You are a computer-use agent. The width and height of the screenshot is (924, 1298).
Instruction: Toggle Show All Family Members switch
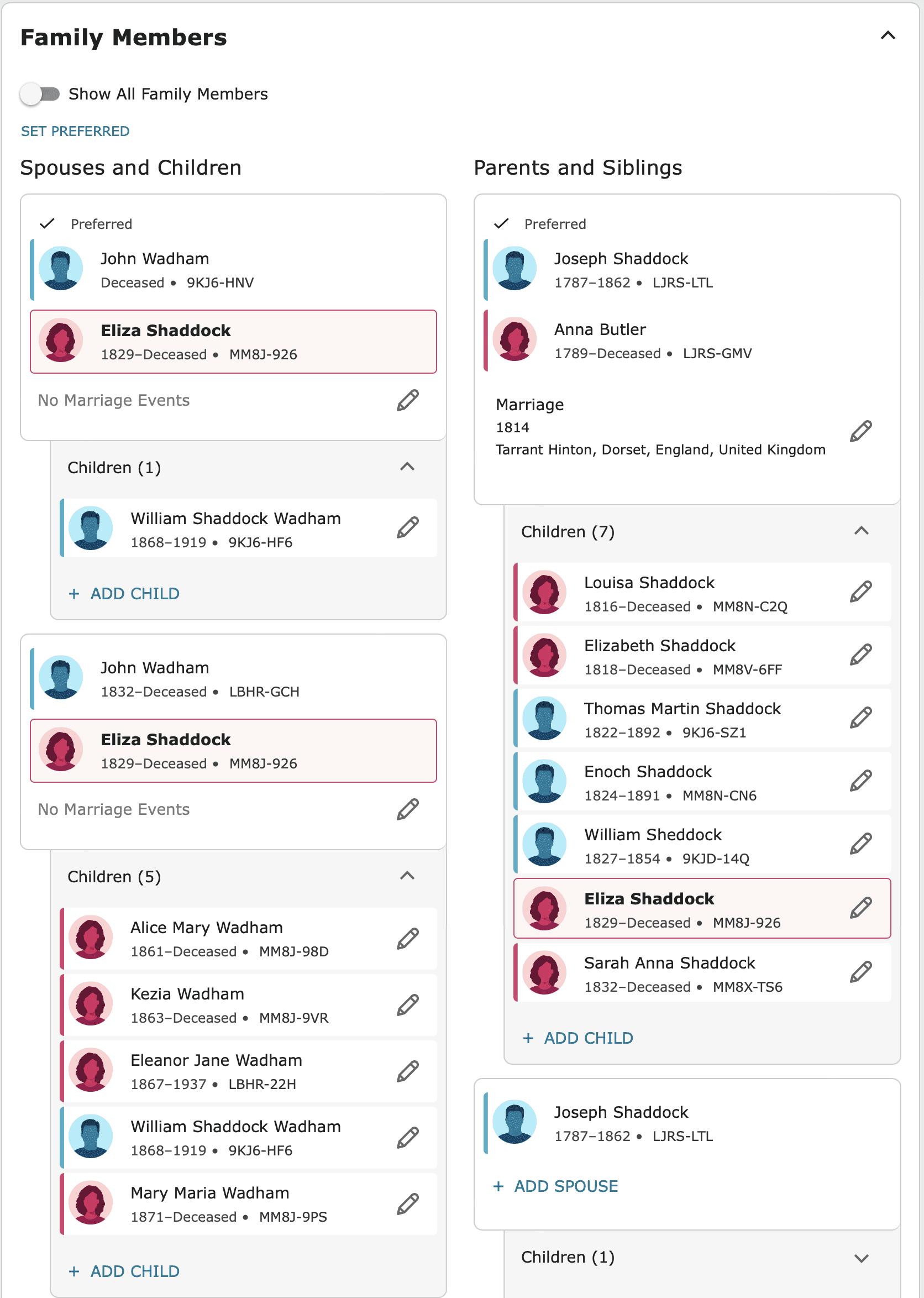pos(40,94)
